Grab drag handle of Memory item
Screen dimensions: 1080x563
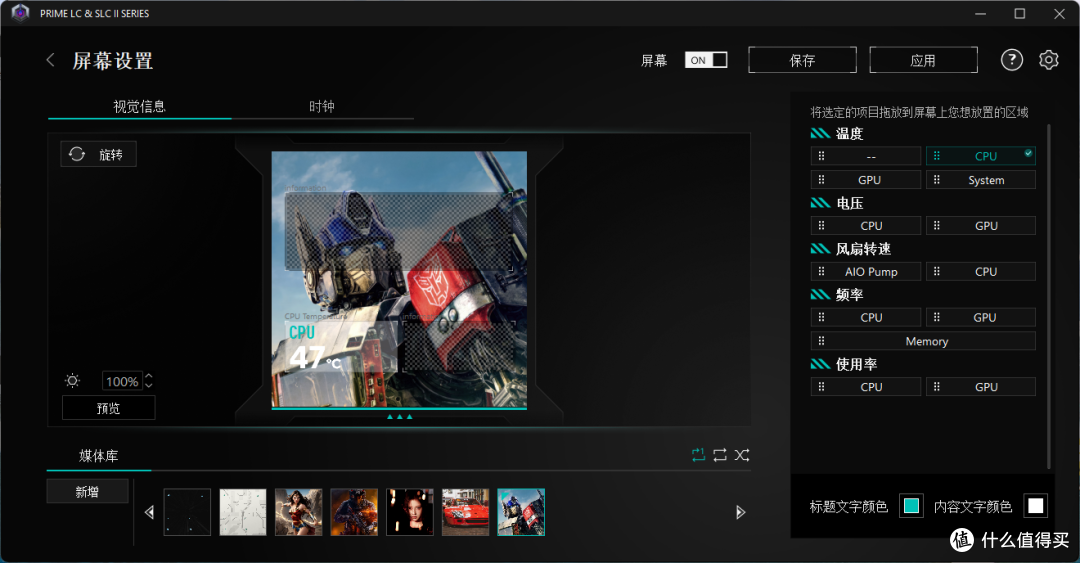pyautogui.click(x=821, y=340)
